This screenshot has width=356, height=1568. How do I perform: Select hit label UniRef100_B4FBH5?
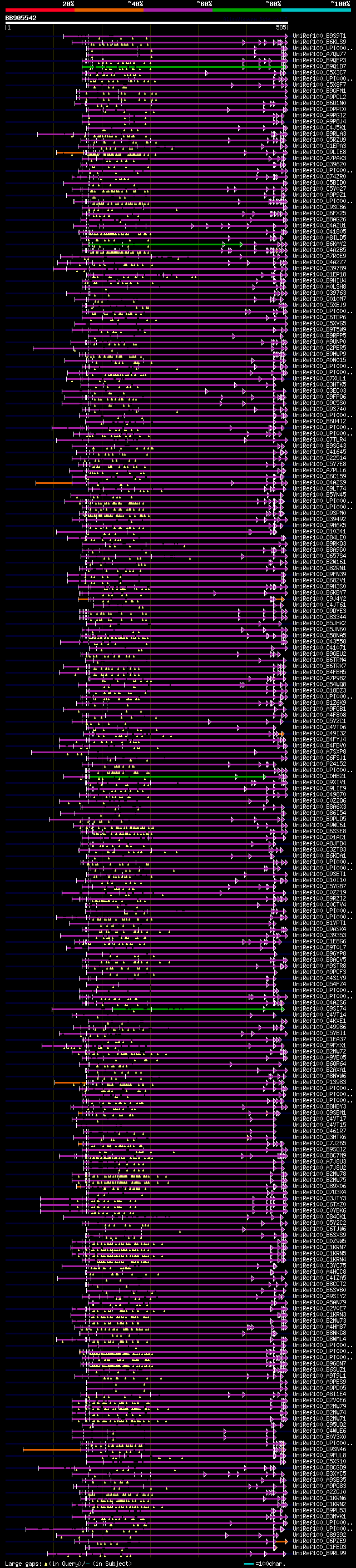coord(319,672)
